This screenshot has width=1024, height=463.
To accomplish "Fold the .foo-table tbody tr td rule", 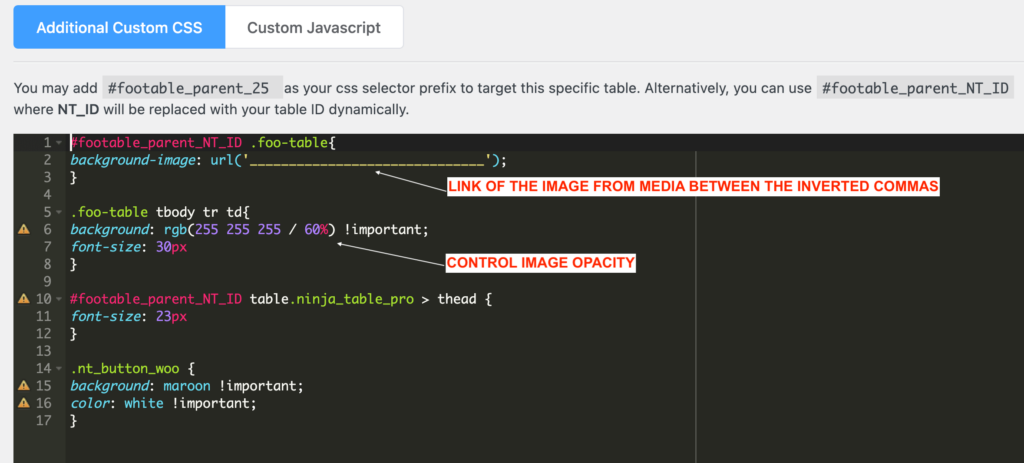I will click(61, 213).
